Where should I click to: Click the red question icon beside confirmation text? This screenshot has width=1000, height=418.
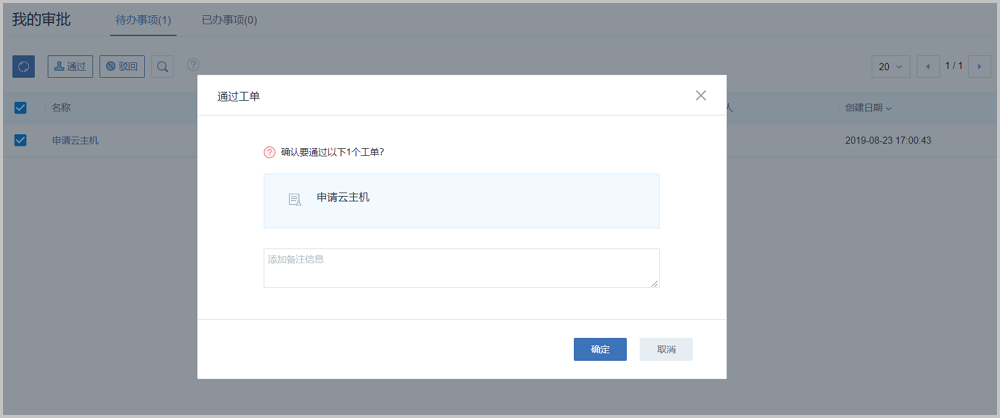point(269,153)
